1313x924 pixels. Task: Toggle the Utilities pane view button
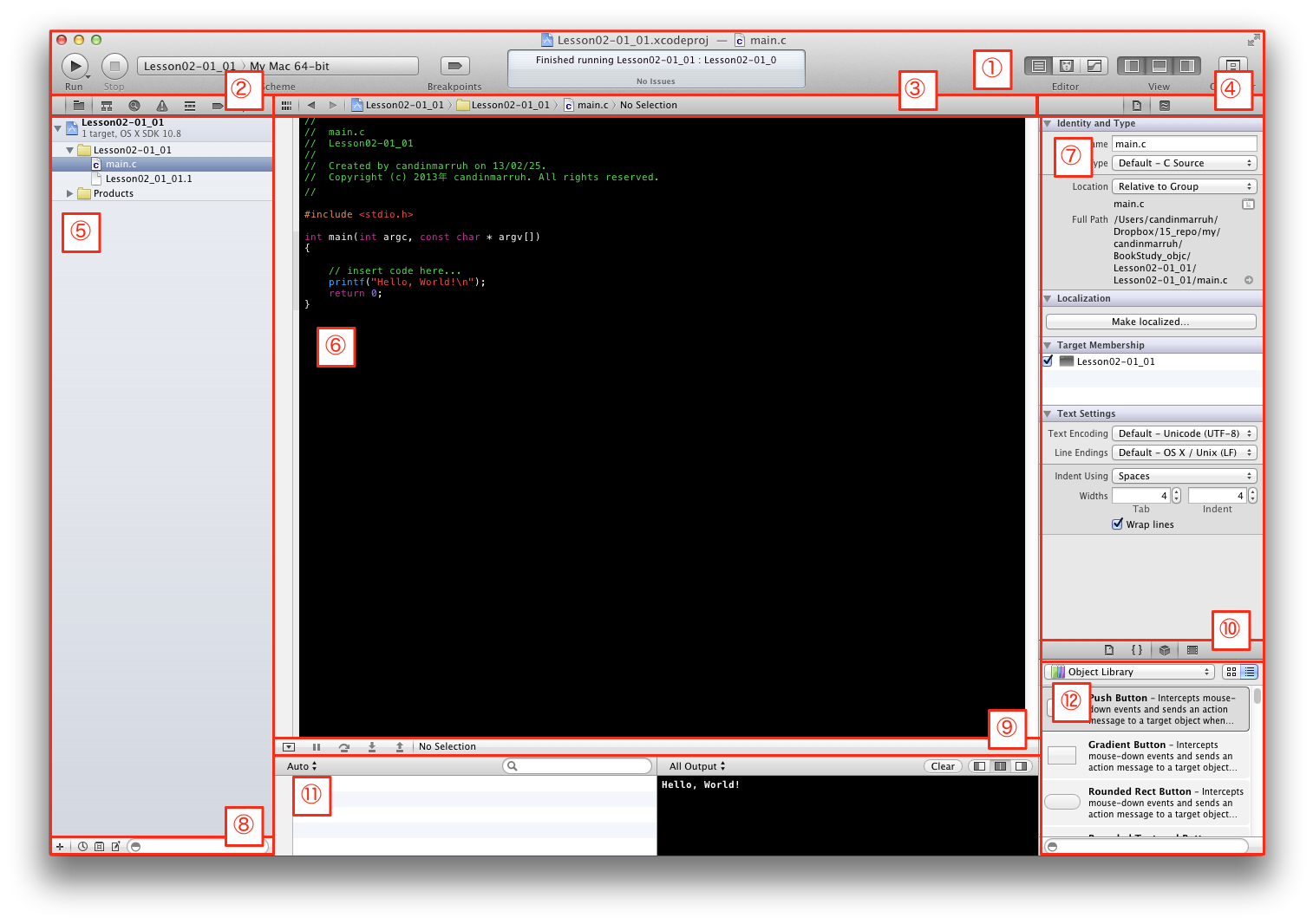(x=1187, y=66)
